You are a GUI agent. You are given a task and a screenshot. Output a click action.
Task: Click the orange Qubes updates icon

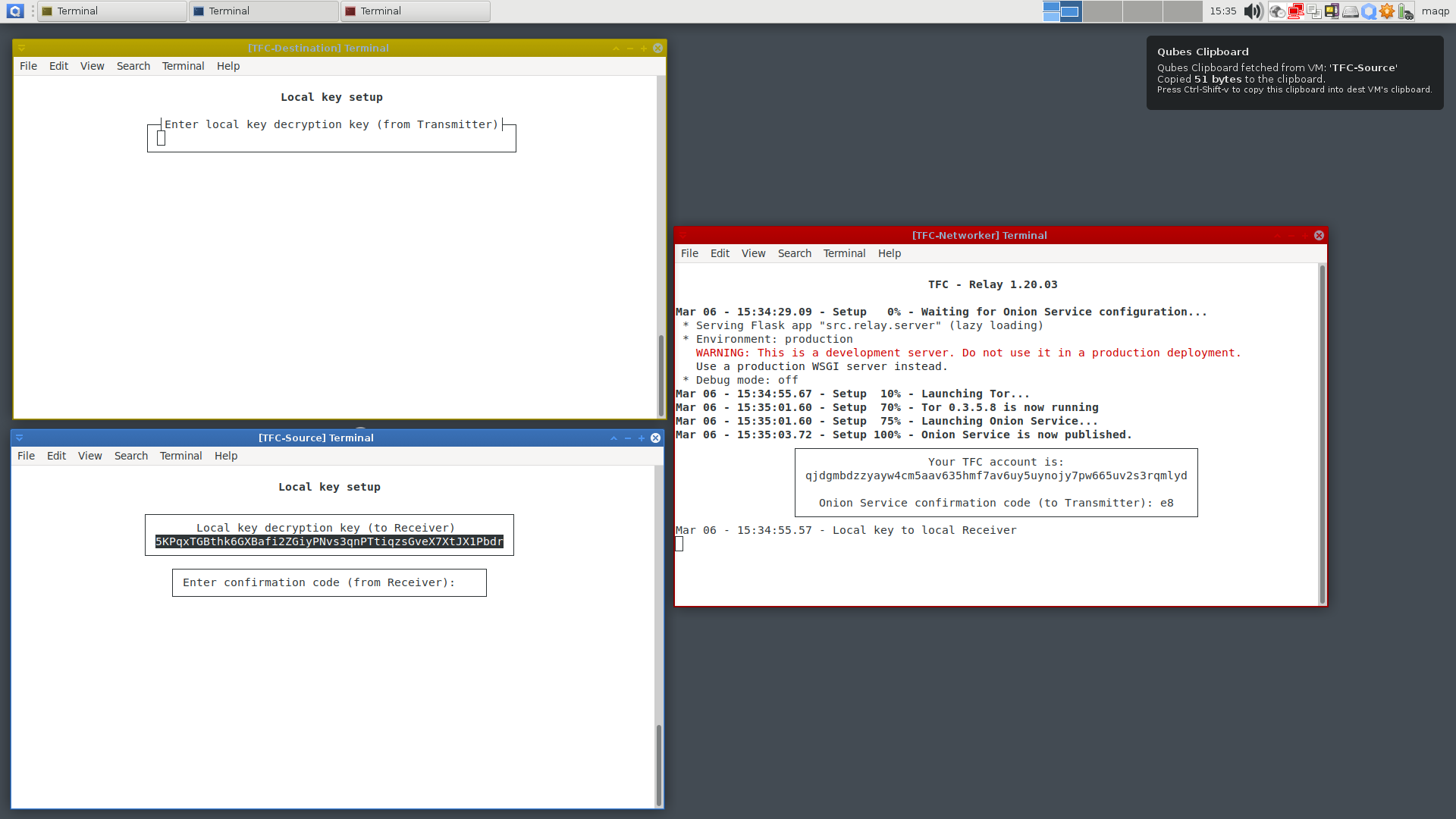(1387, 11)
